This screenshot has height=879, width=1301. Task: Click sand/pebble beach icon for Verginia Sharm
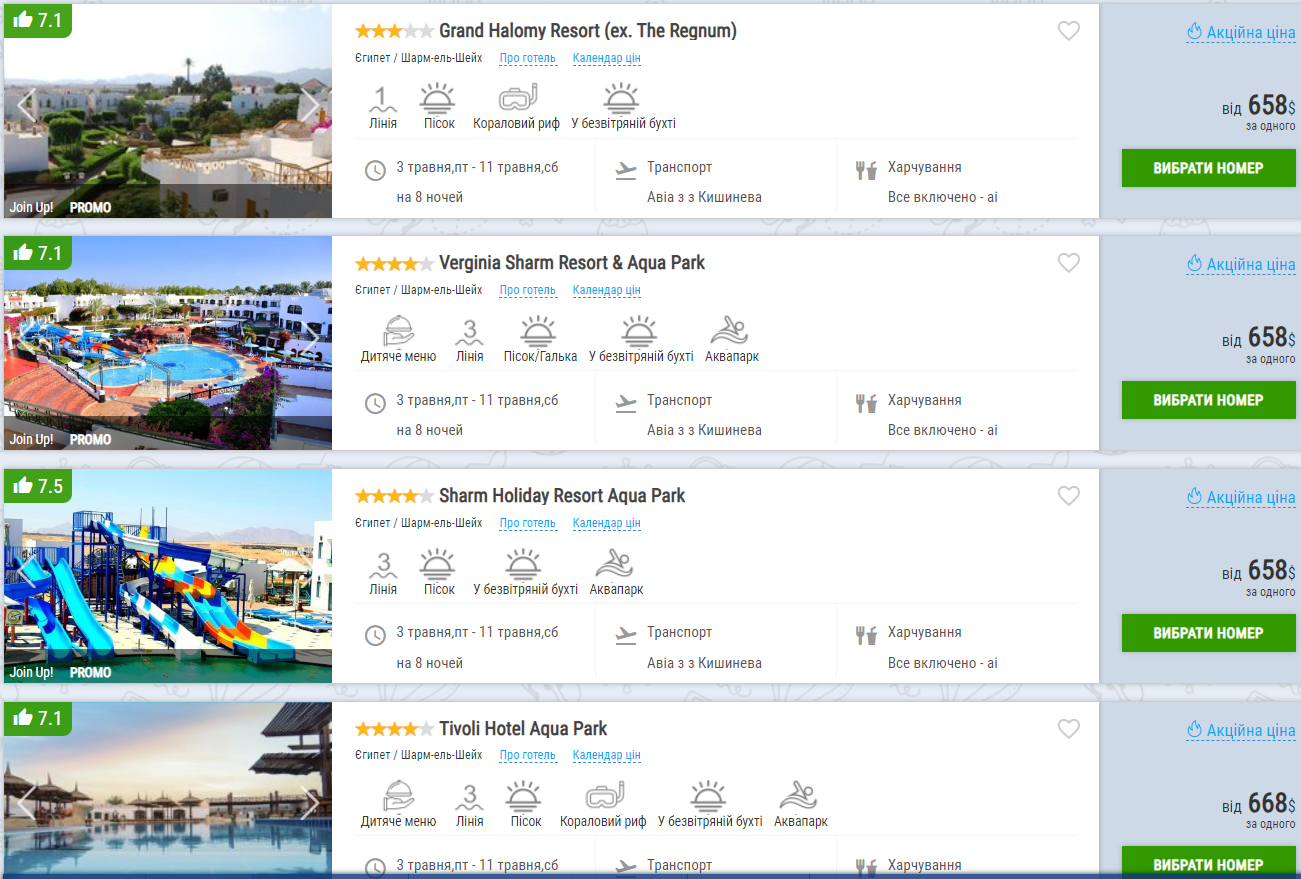coord(540,332)
